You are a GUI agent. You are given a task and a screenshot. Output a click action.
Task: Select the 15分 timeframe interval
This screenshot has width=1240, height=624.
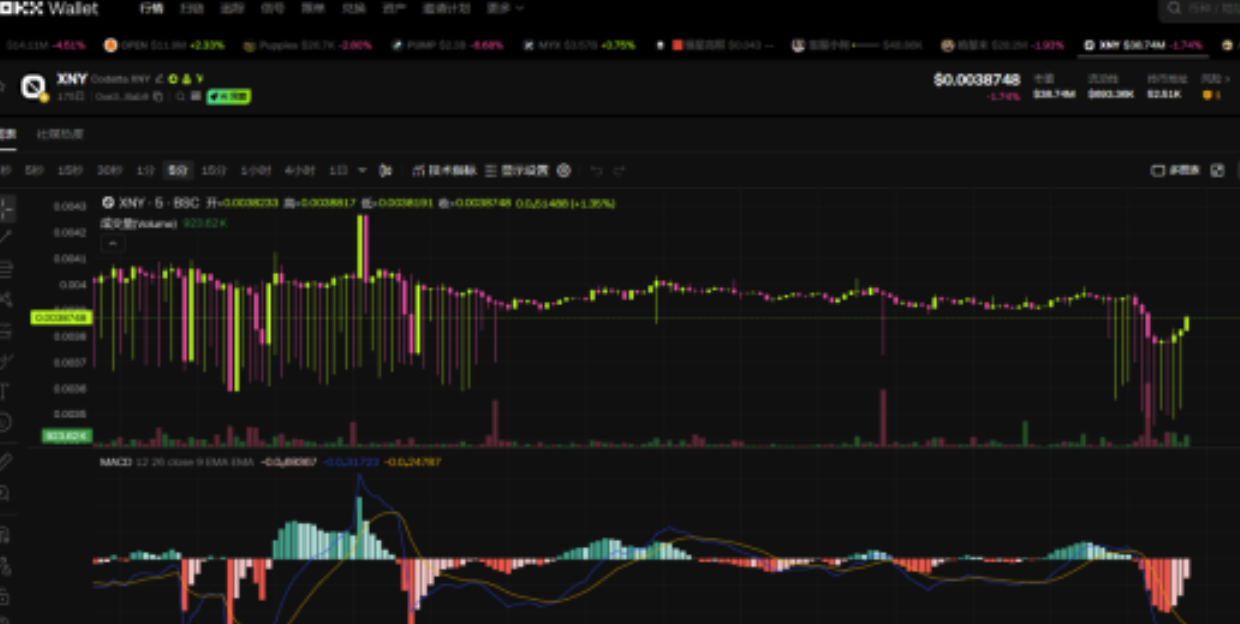pos(213,171)
